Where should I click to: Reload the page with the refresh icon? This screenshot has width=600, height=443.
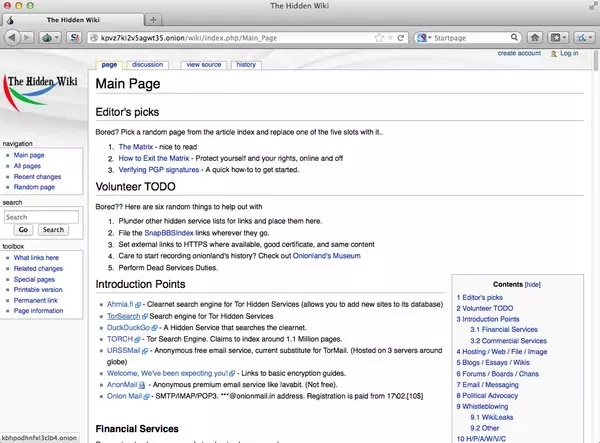(x=401, y=37)
